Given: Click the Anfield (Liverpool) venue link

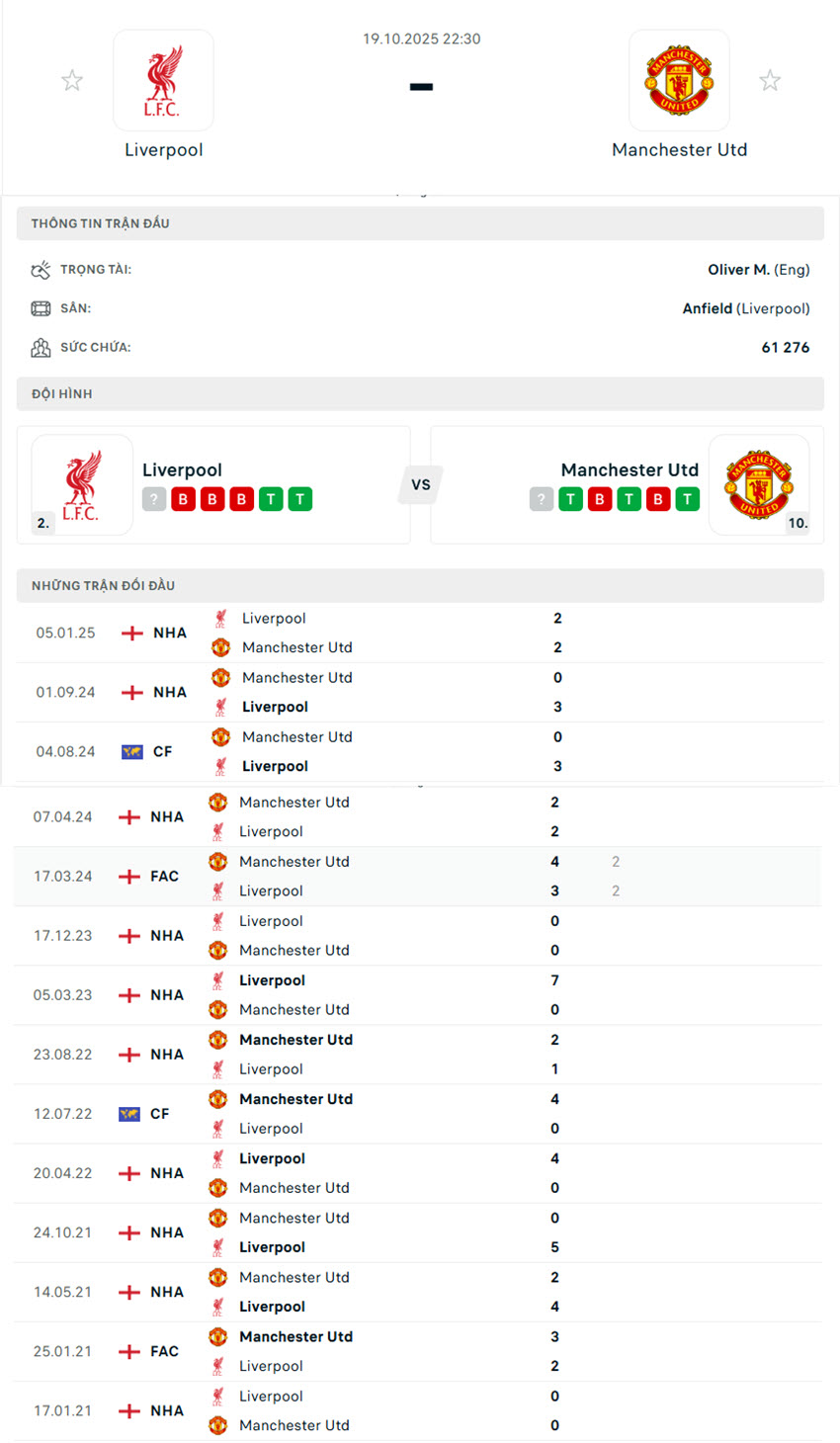Looking at the screenshot, I should coord(748,307).
